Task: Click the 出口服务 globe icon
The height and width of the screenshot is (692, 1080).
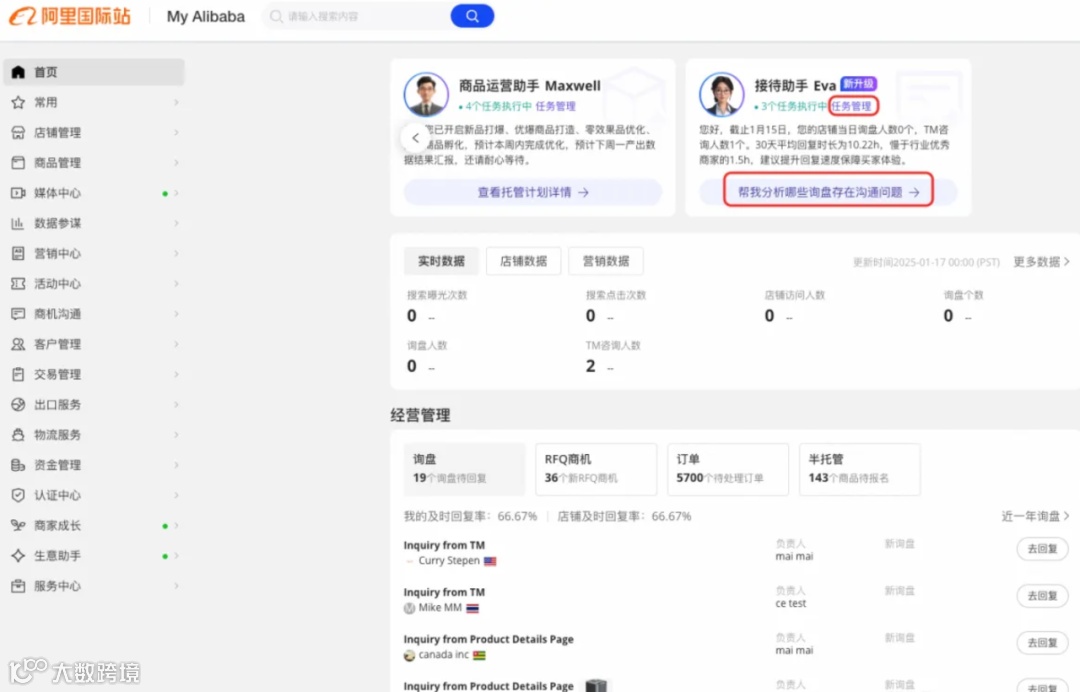Action: (19, 405)
